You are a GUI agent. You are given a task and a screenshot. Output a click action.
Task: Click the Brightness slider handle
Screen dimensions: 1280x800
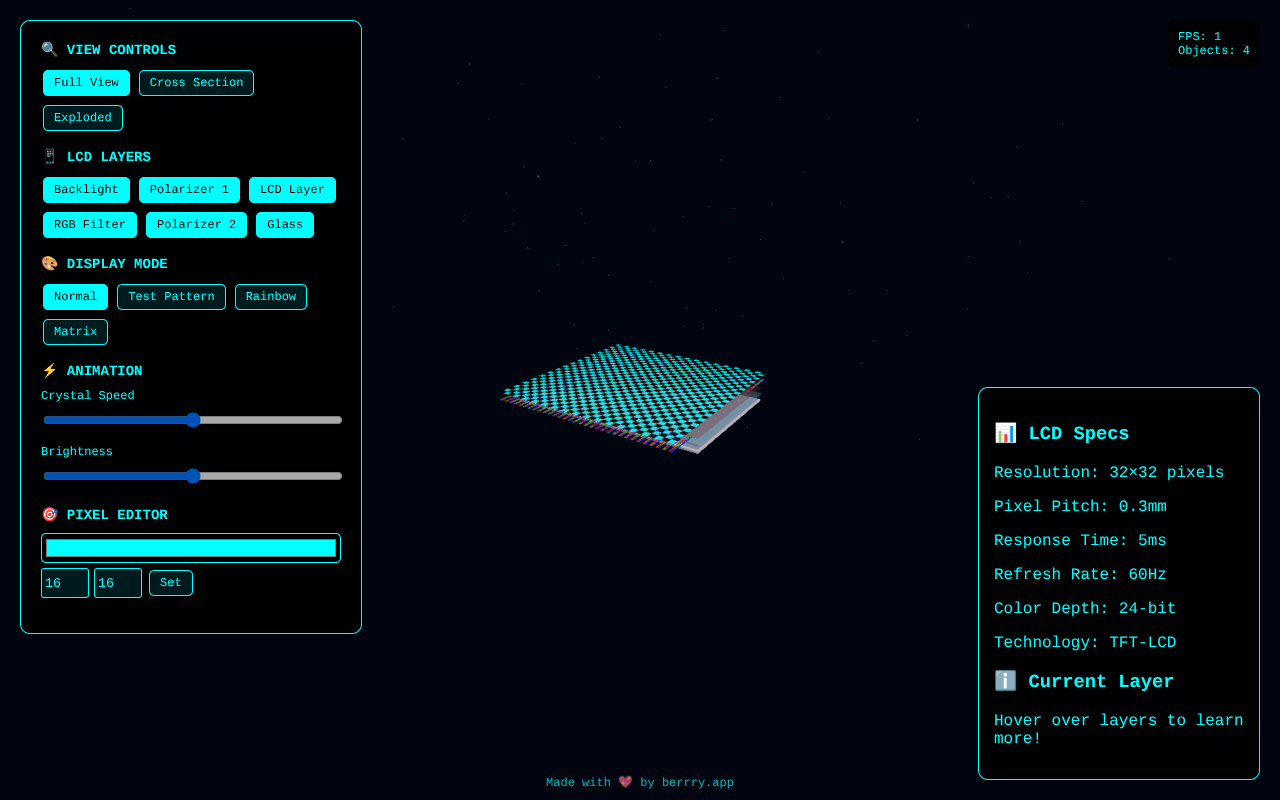pos(193,476)
